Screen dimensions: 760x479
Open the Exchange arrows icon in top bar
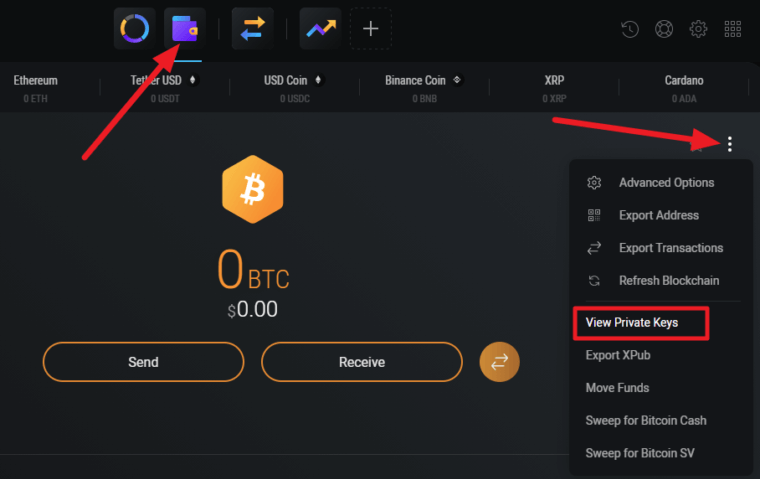tap(252, 28)
